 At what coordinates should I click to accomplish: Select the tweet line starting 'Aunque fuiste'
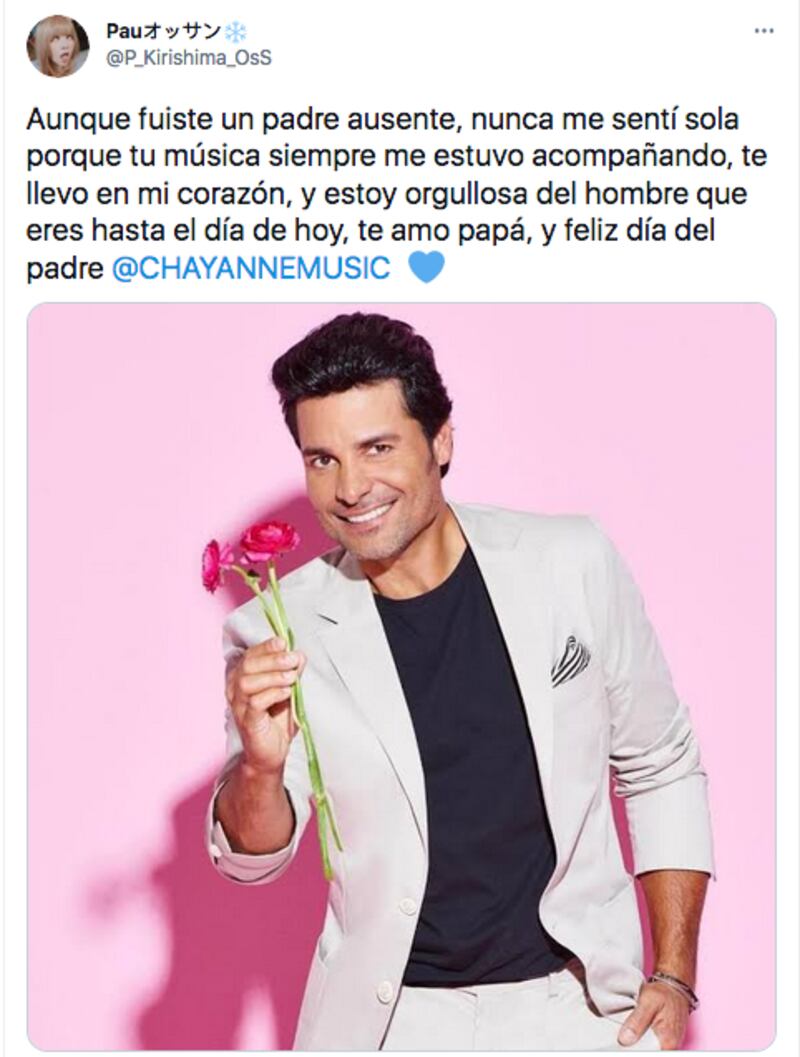[x=383, y=120]
